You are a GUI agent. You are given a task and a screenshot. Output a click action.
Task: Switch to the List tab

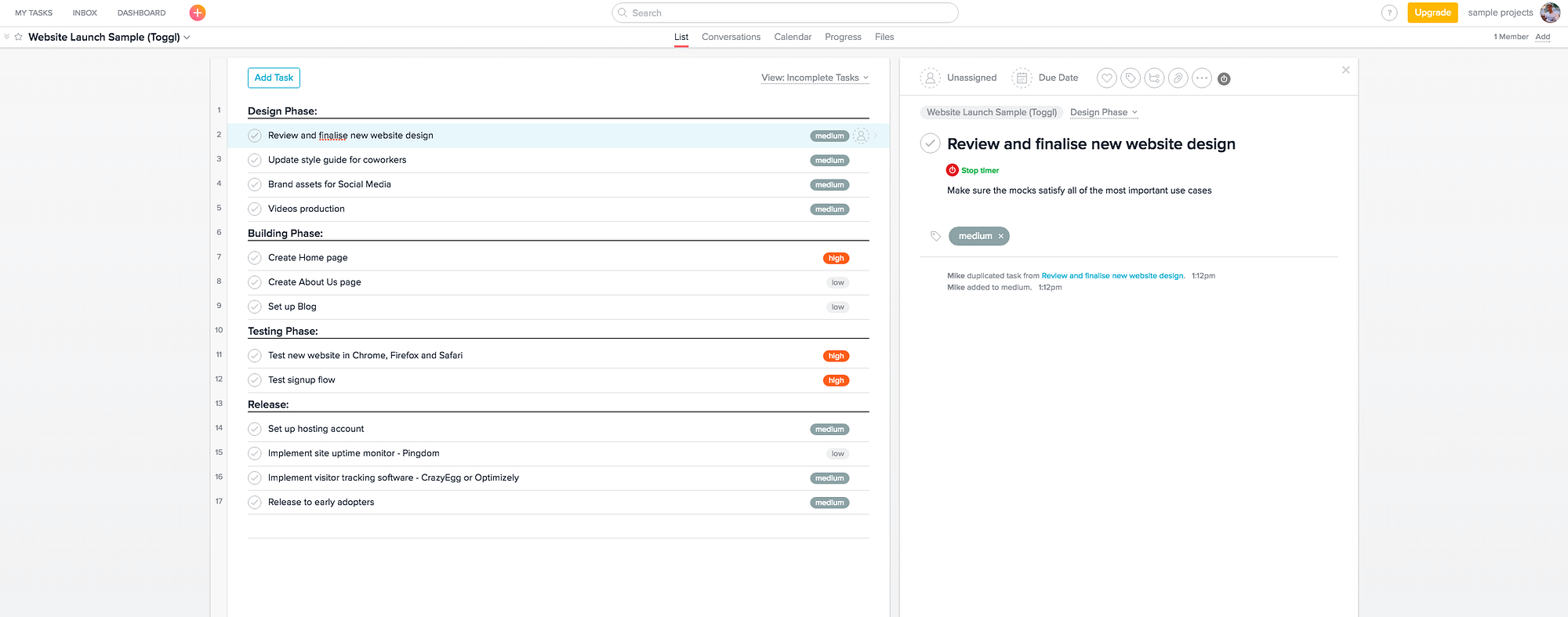pyautogui.click(x=681, y=37)
